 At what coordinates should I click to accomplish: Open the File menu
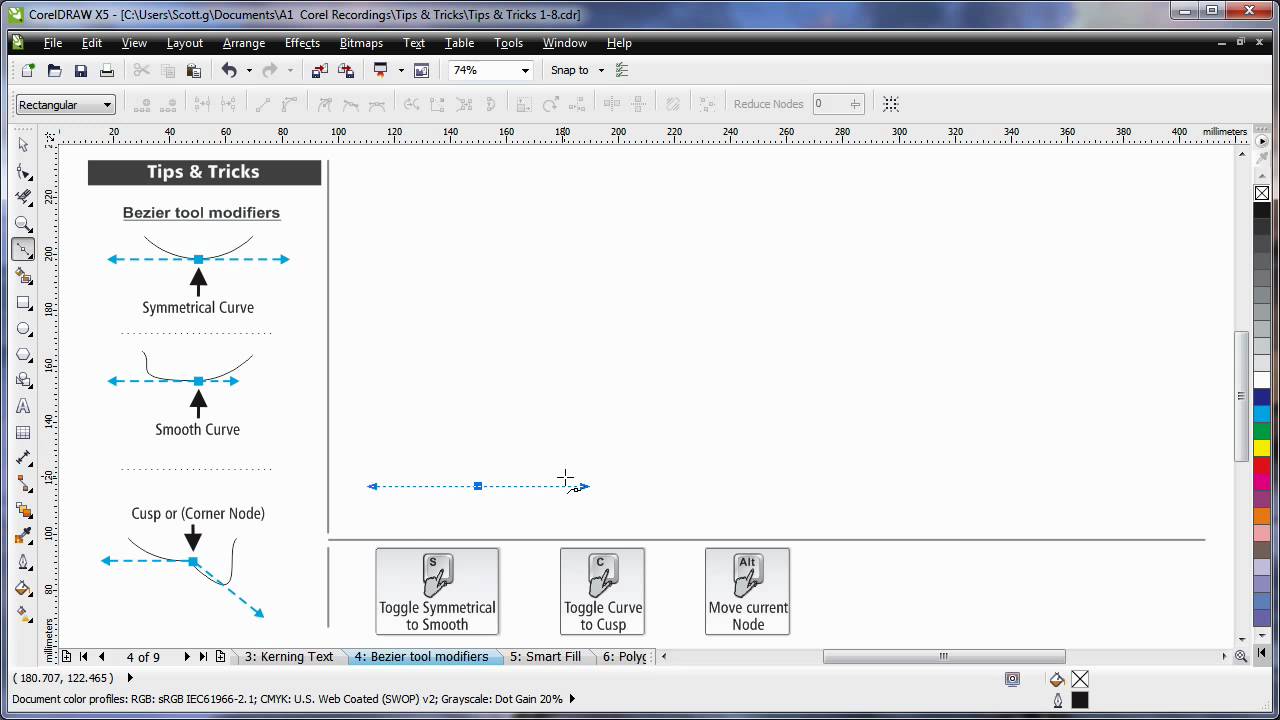click(53, 43)
